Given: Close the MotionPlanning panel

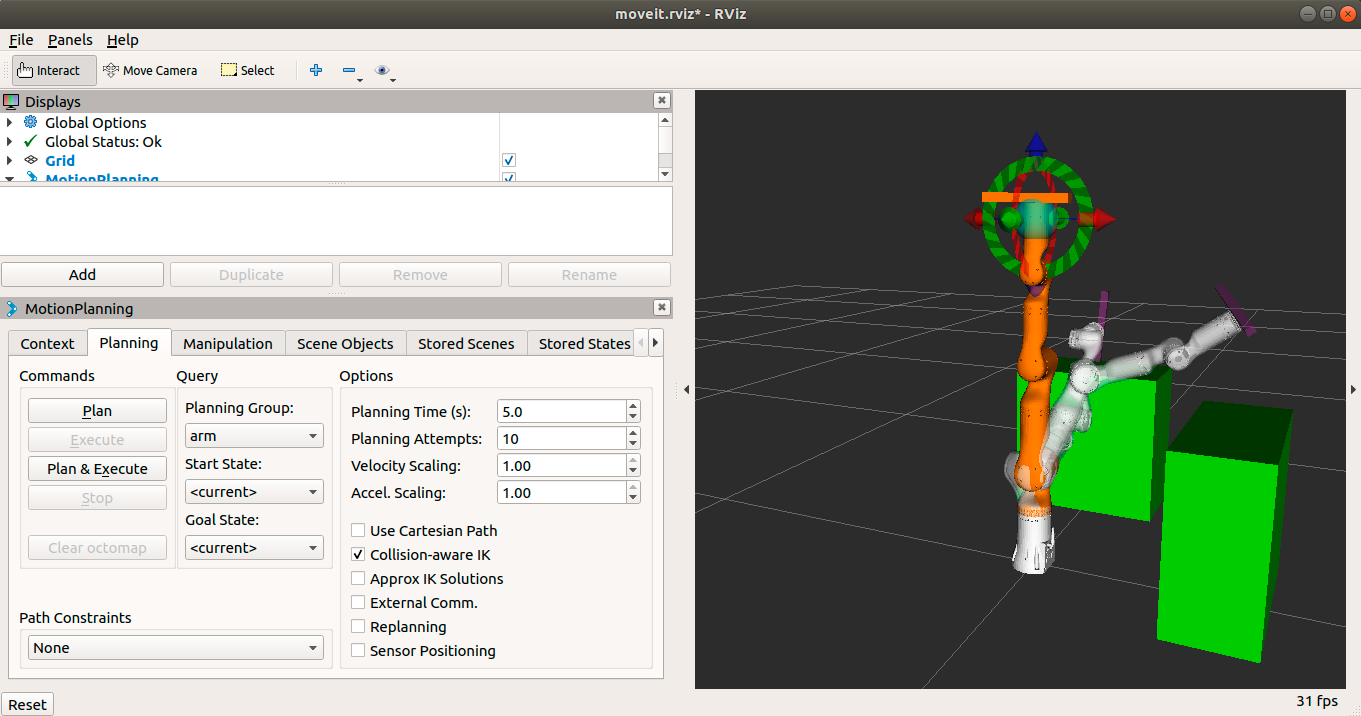Looking at the screenshot, I should click(661, 308).
